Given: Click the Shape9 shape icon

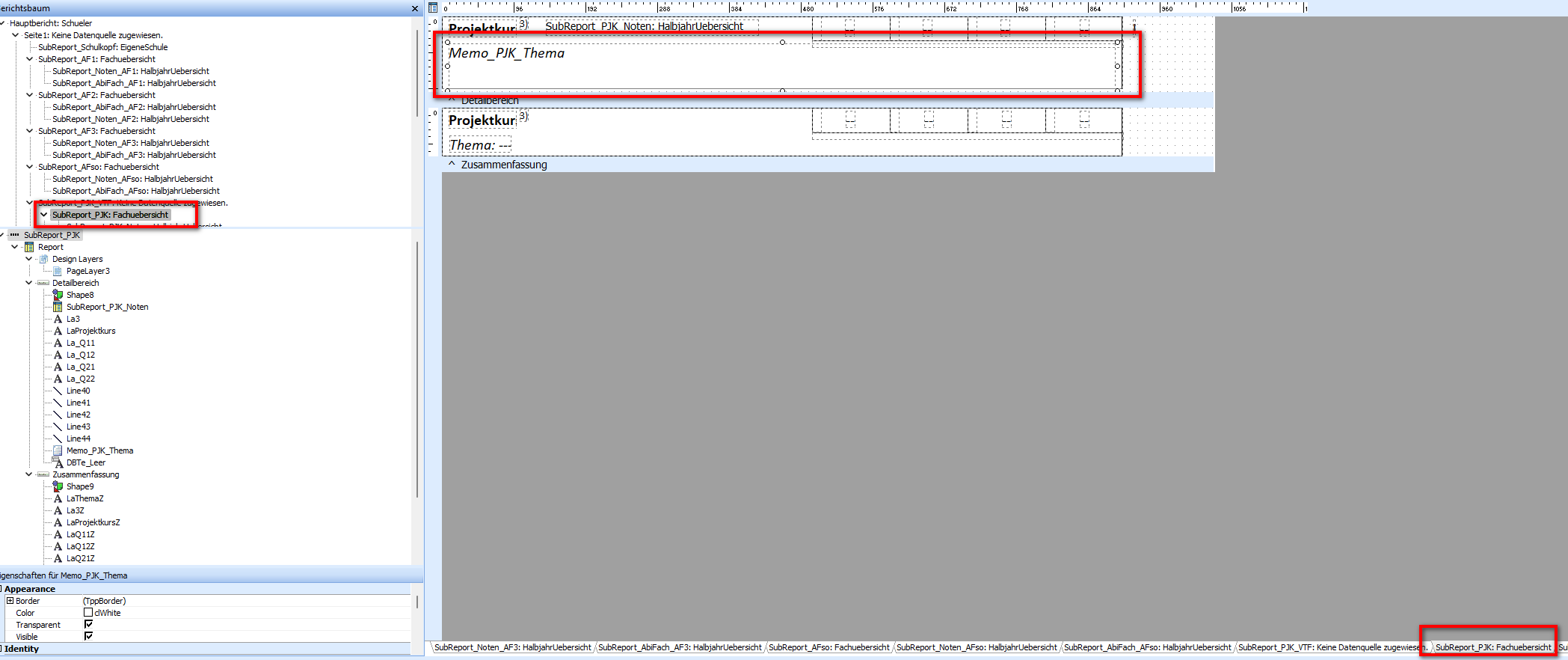Looking at the screenshot, I should [58, 486].
